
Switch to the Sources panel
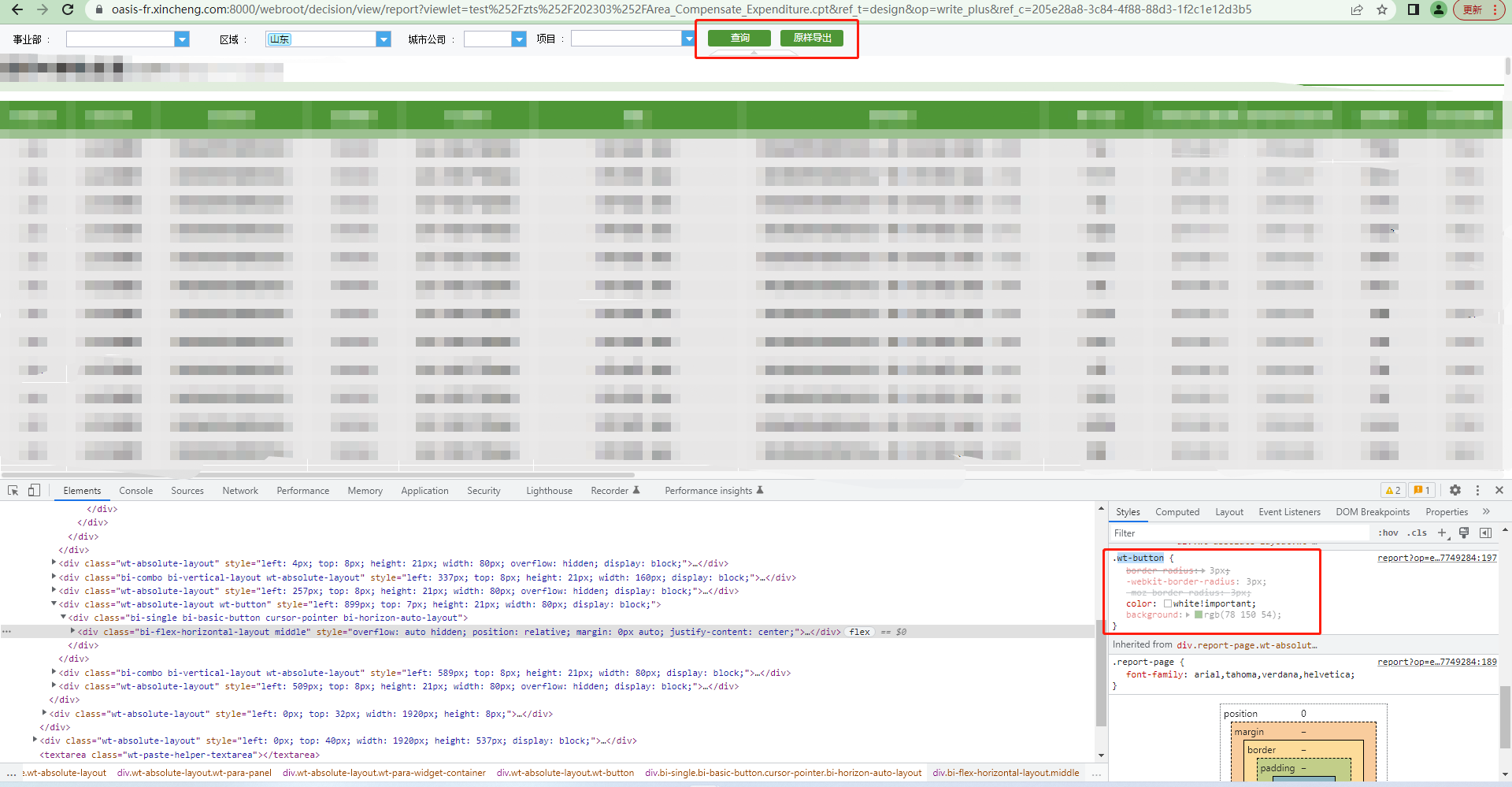point(187,491)
